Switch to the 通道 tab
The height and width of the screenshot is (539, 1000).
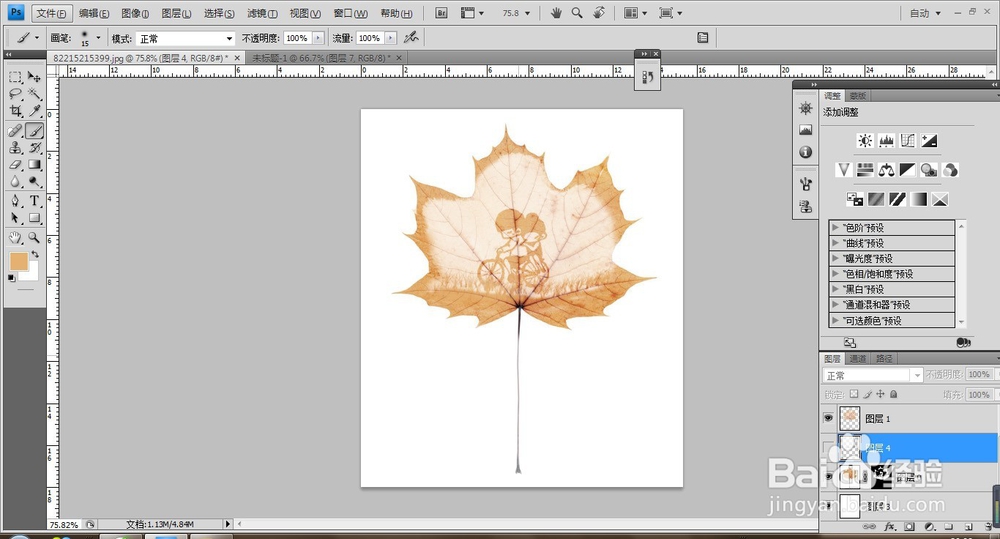tap(858, 358)
